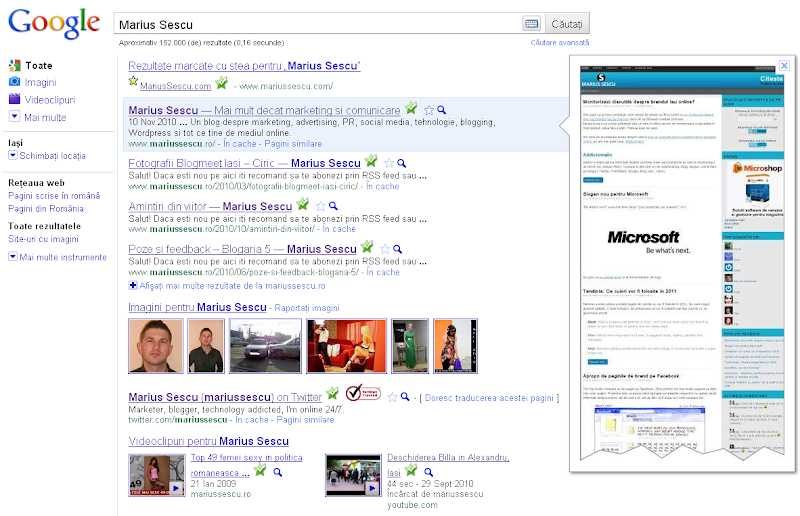The width and height of the screenshot is (800, 516).
Task: Star the Twitter result
Action: pos(392,397)
